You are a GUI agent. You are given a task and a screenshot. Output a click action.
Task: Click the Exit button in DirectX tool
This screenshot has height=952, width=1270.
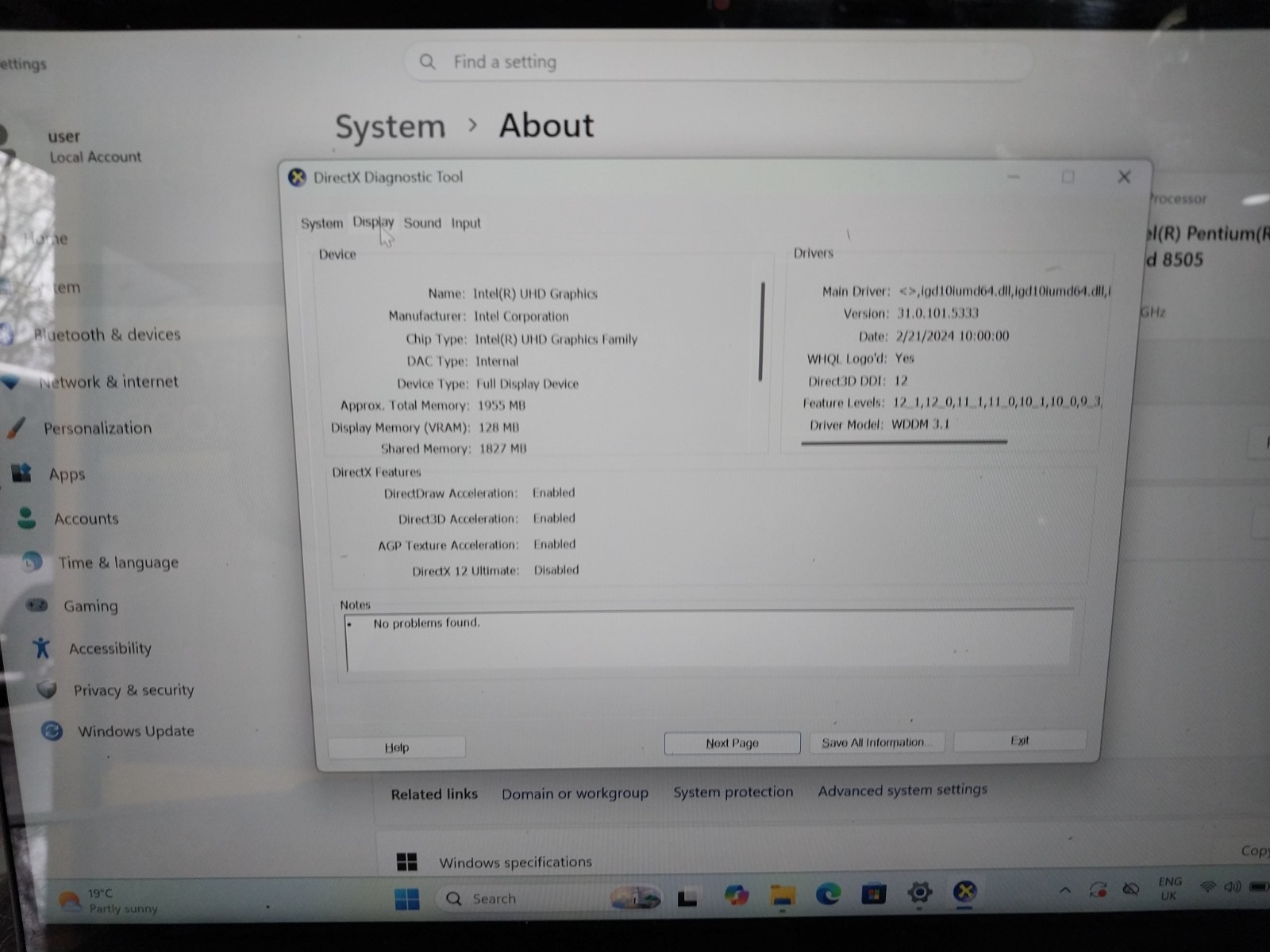pos(1020,740)
